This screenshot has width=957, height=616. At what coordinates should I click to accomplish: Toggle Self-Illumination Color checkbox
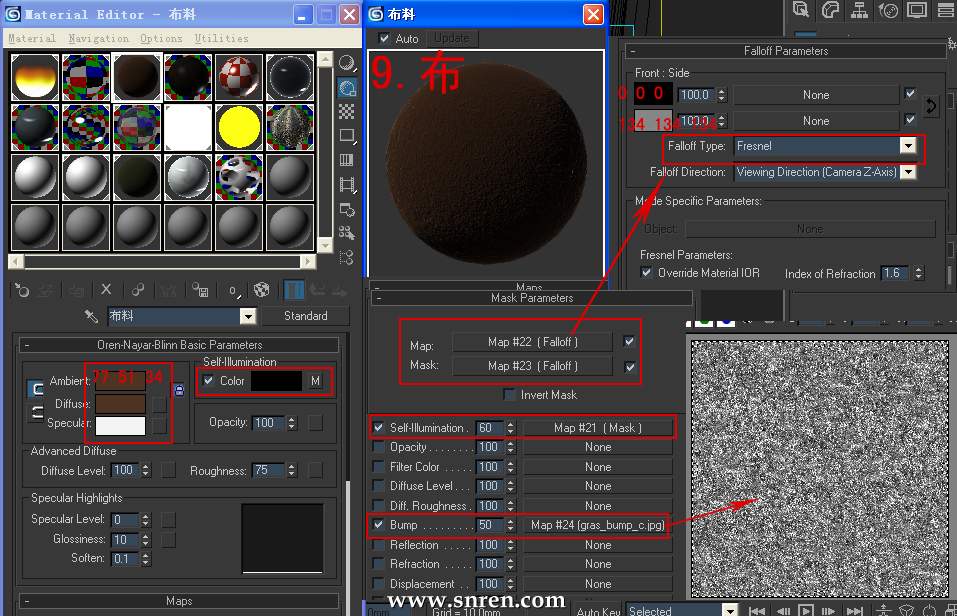[x=208, y=380]
